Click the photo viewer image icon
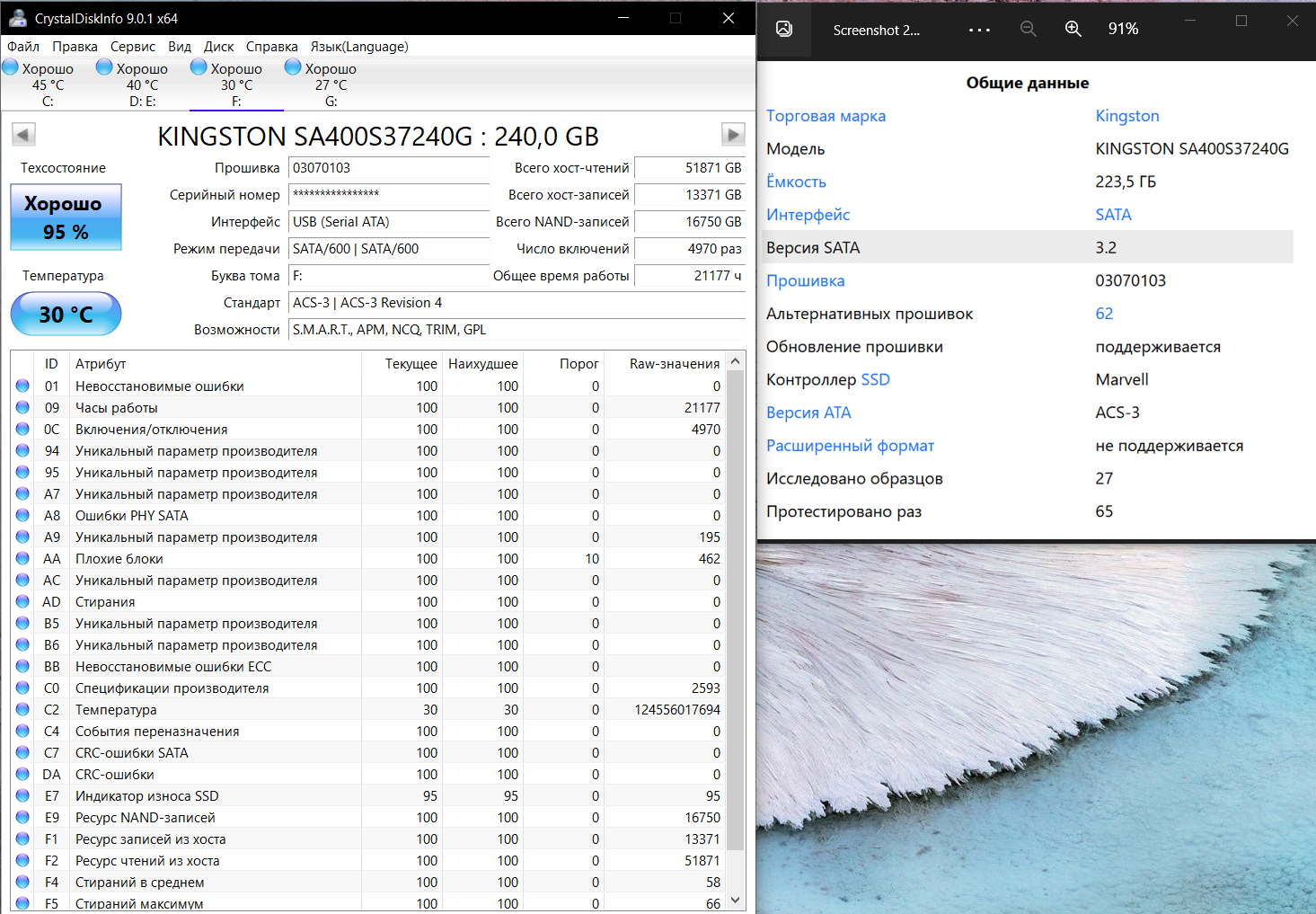This screenshot has width=1316, height=914. pyautogui.click(x=784, y=29)
